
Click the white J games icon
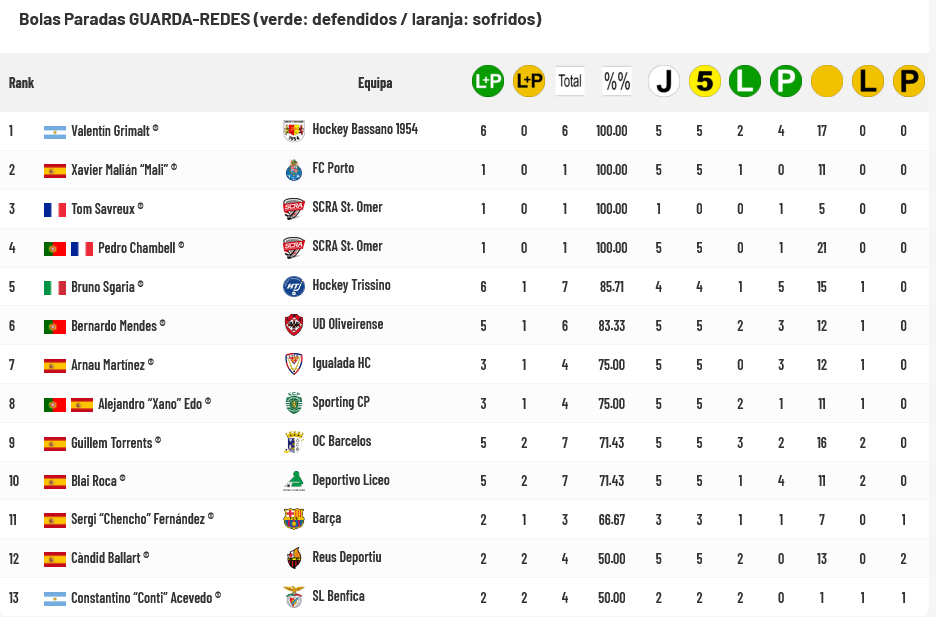[664, 82]
